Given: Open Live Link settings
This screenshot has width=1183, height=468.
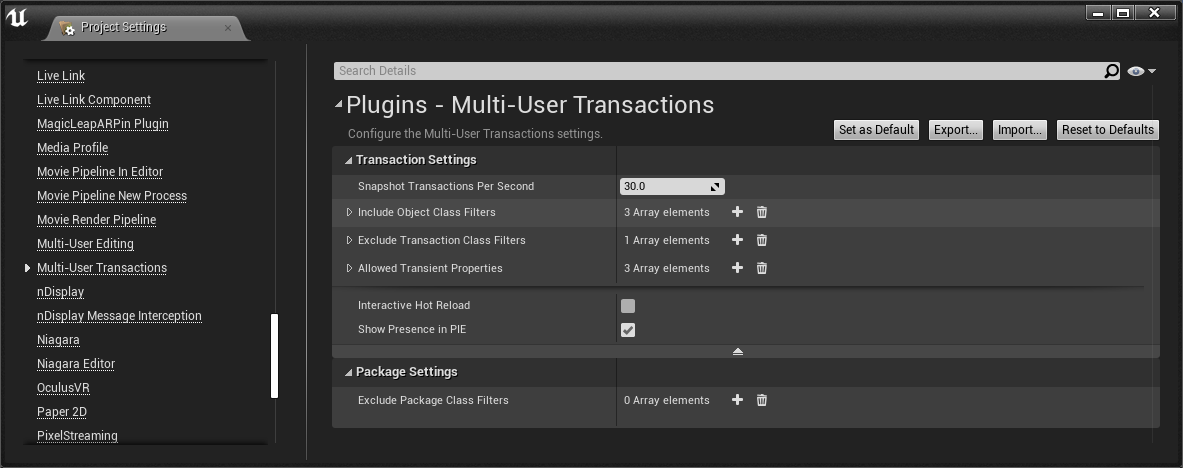Looking at the screenshot, I should (x=61, y=75).
